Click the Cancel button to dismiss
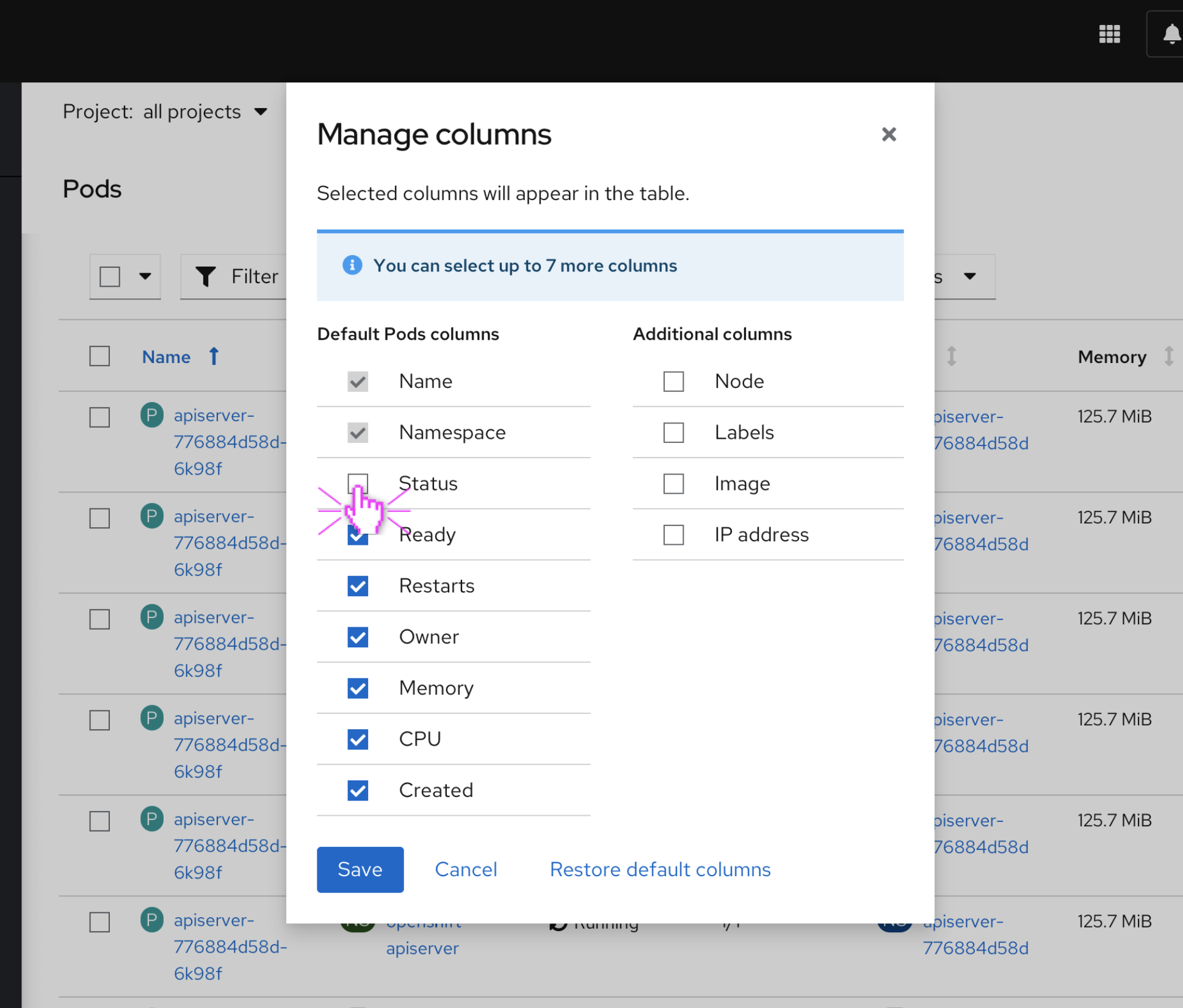1183x1008 pixels. pyautogui.click(x=466, y=869)
